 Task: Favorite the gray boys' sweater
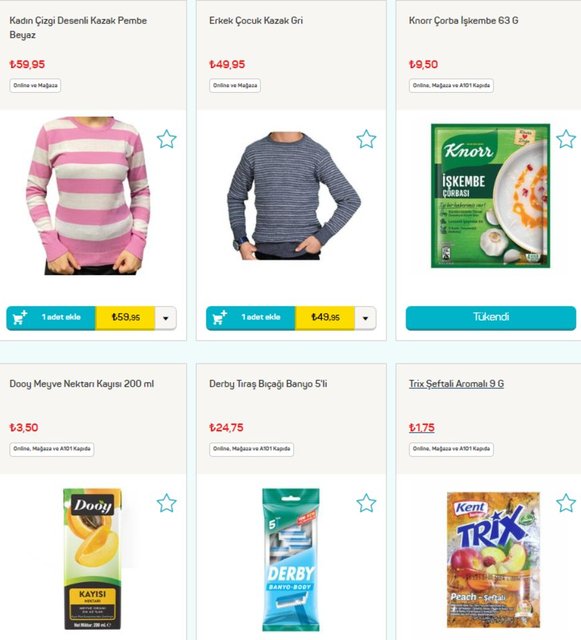coord(366,139)
